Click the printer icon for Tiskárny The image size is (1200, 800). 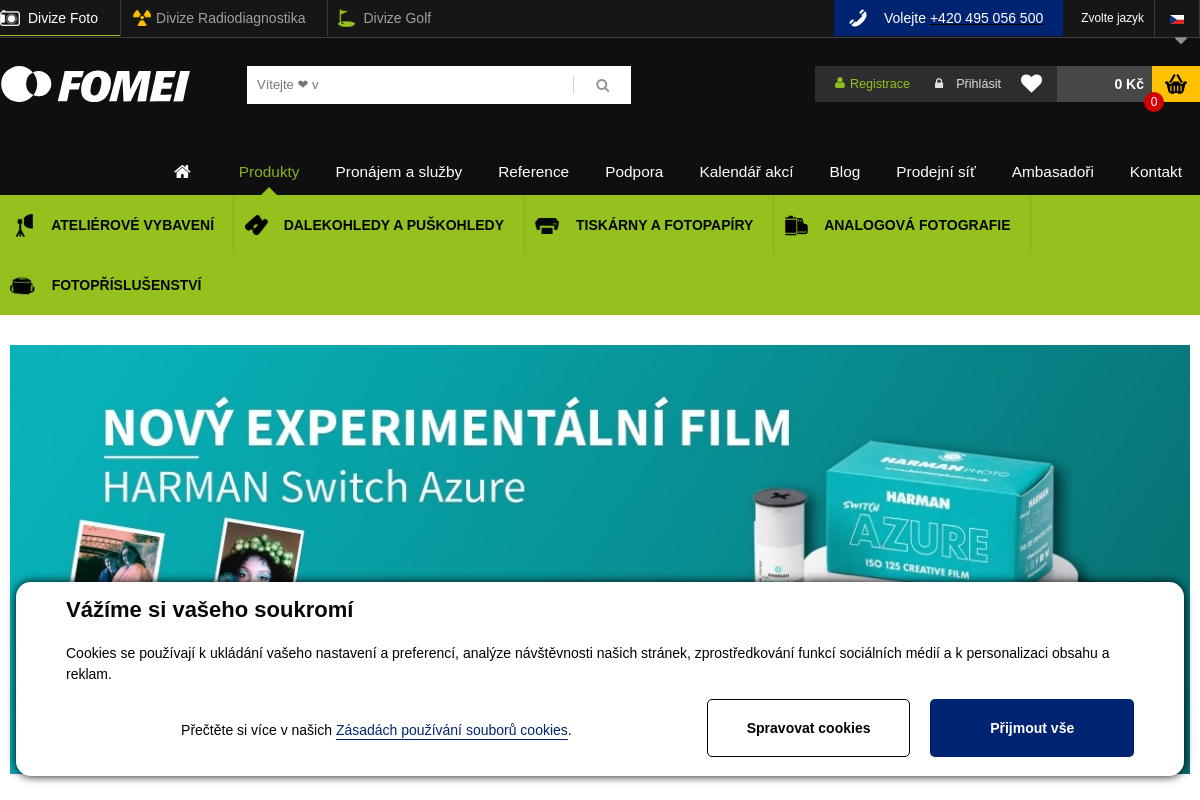coord(547,225)
